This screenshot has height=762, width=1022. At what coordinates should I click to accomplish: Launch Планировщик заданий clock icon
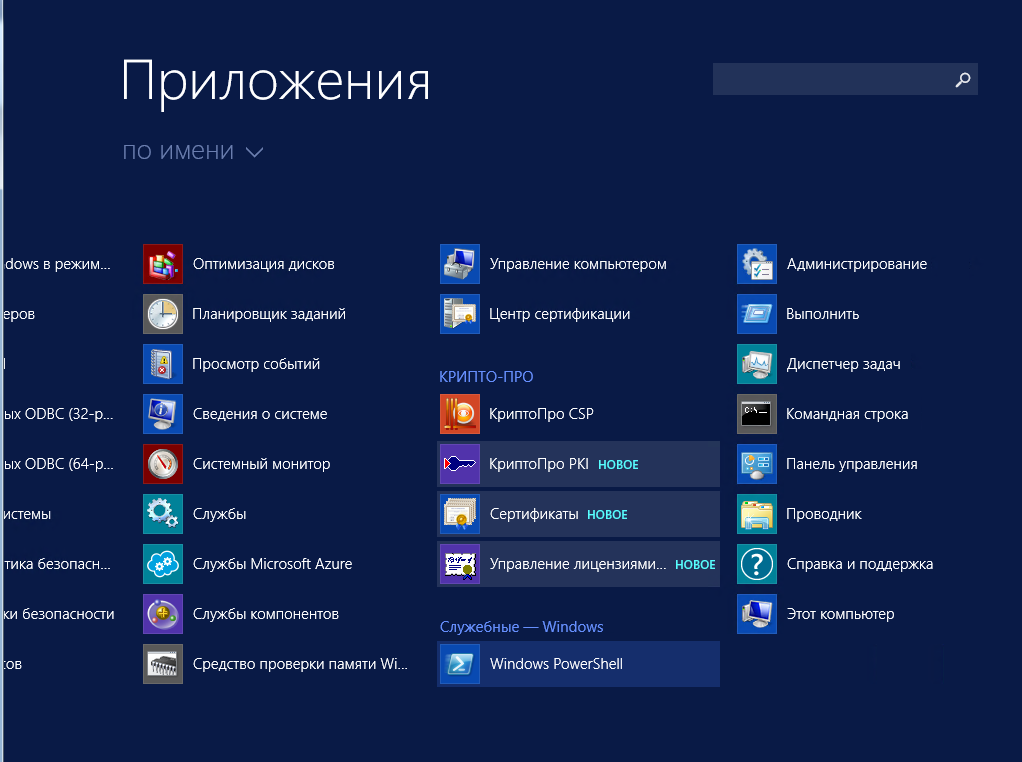pos(163,314)
